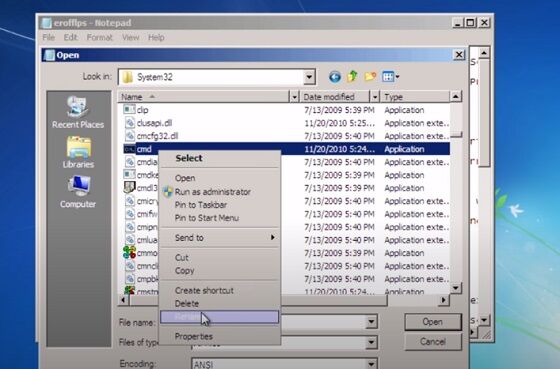Click the cmd file icon
The image size is (560, 369).
coord(129,149)
